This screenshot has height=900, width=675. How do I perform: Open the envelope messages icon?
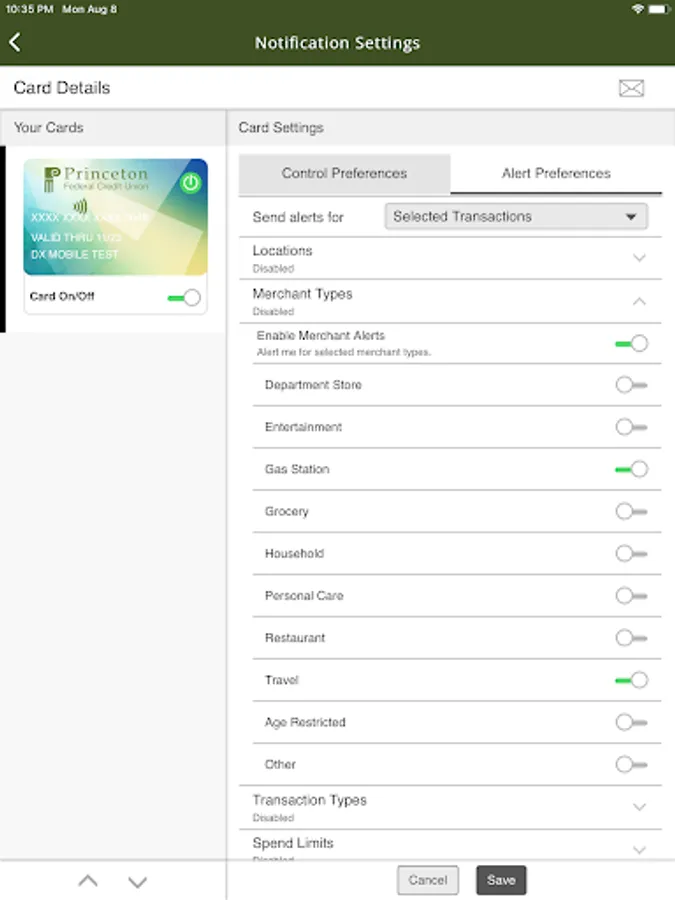[631, 88]
